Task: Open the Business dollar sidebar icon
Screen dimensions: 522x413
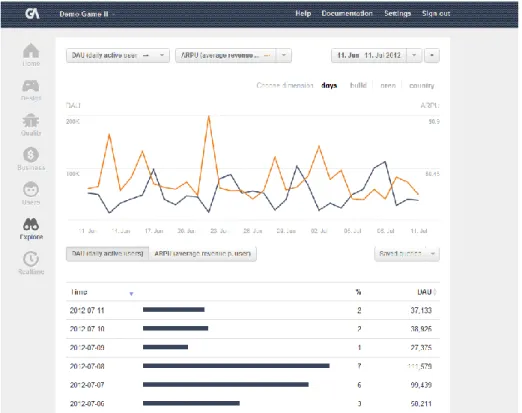Action: (31, 159)
